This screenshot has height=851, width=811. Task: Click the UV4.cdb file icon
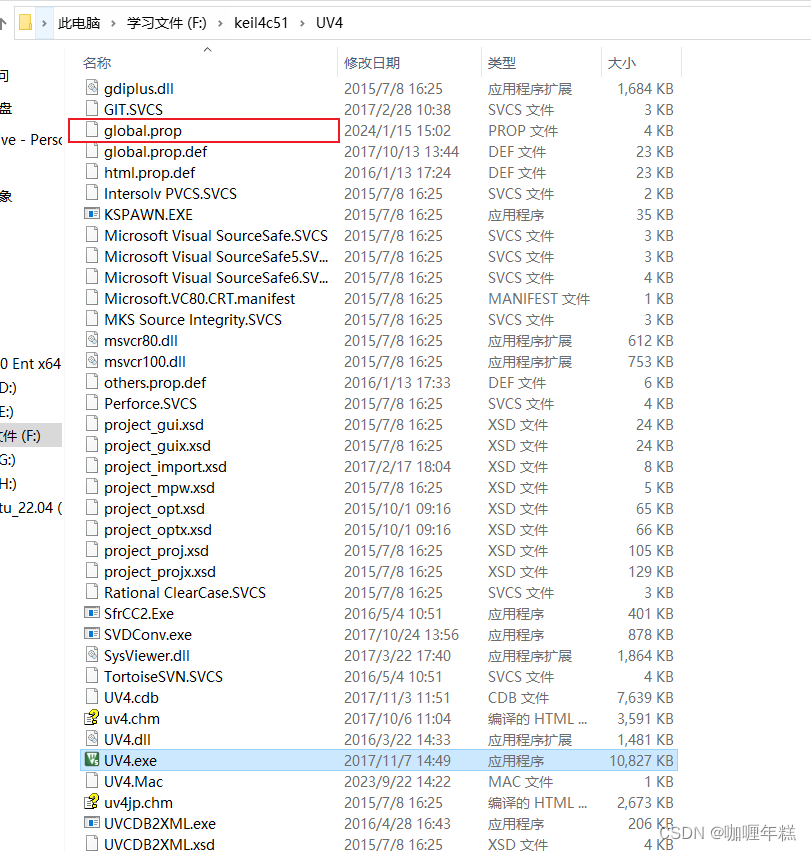(92, 697)
